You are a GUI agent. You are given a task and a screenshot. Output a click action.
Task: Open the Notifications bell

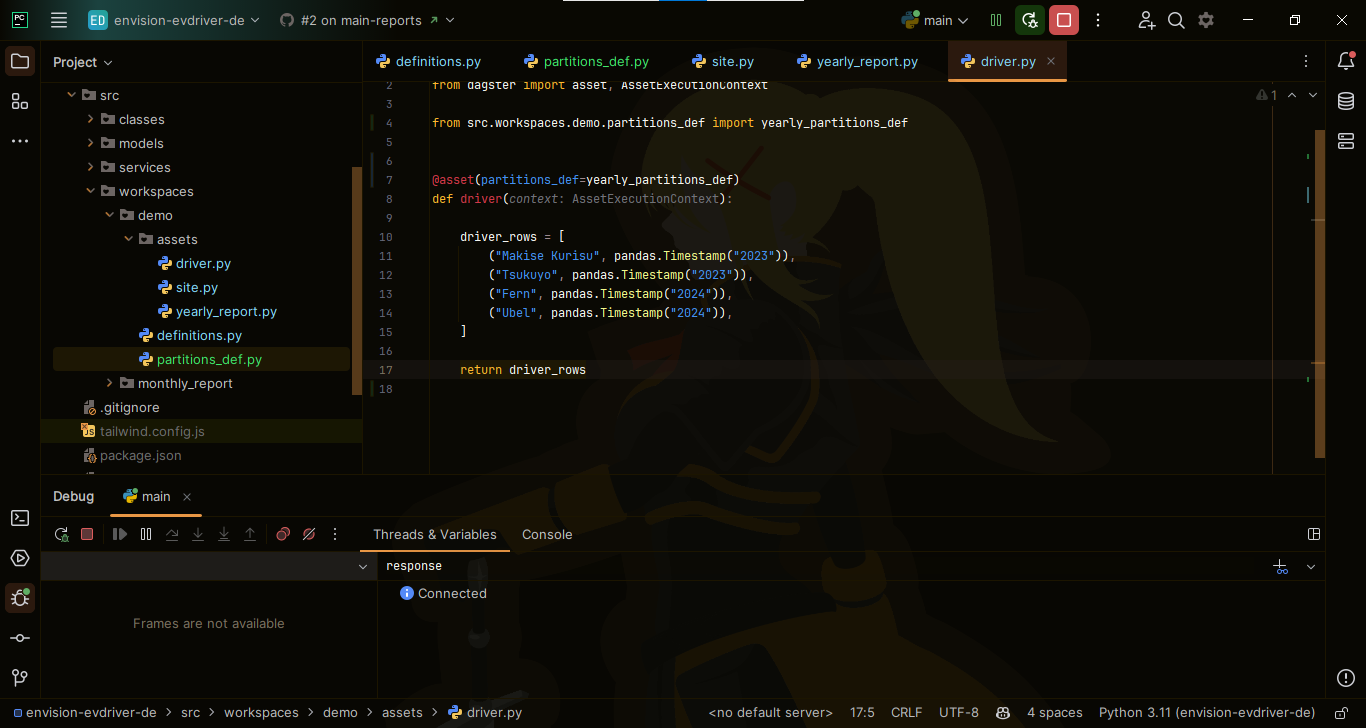tap(1346, 61)
